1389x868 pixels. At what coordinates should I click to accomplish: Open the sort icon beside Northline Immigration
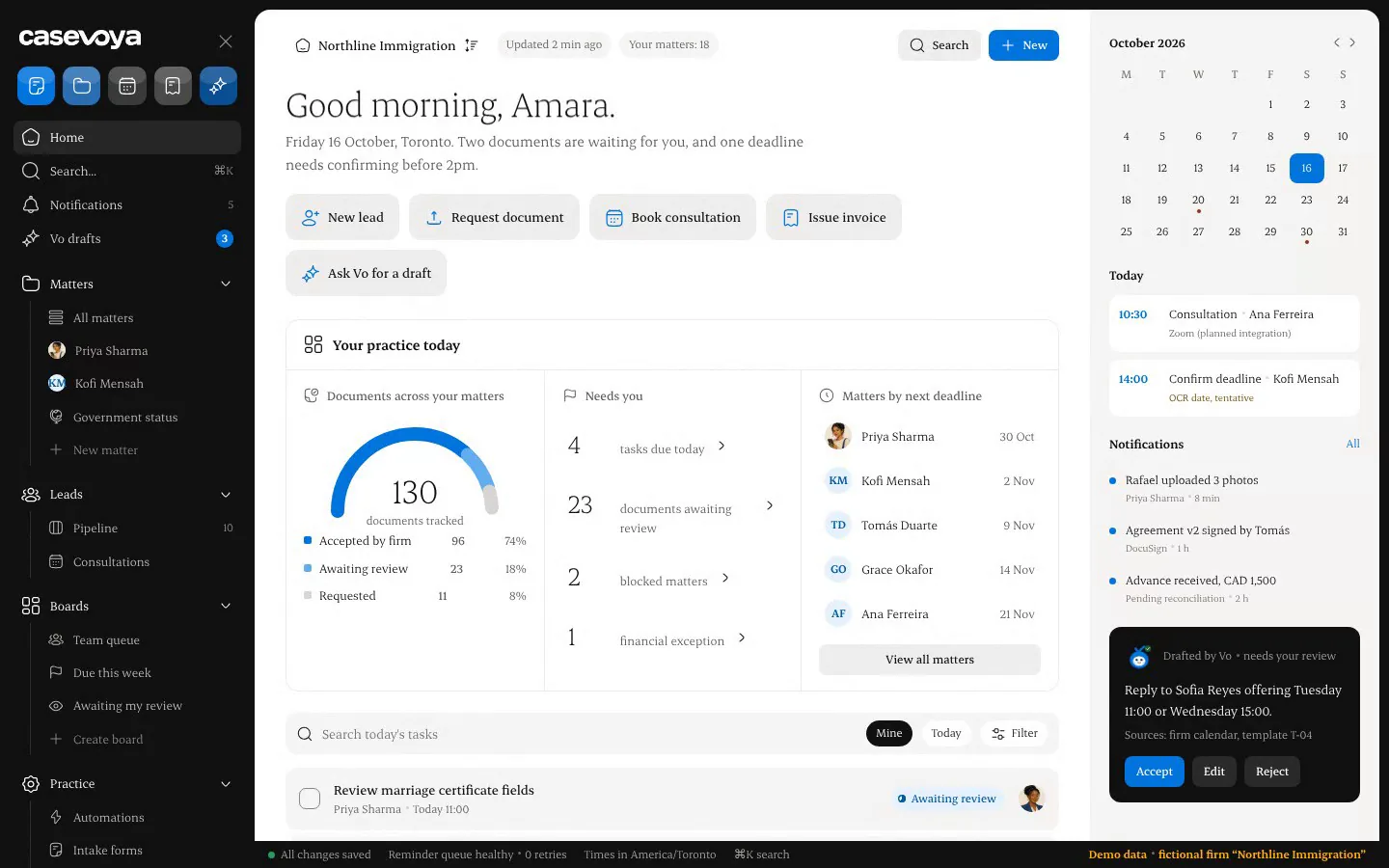(471, 45)
